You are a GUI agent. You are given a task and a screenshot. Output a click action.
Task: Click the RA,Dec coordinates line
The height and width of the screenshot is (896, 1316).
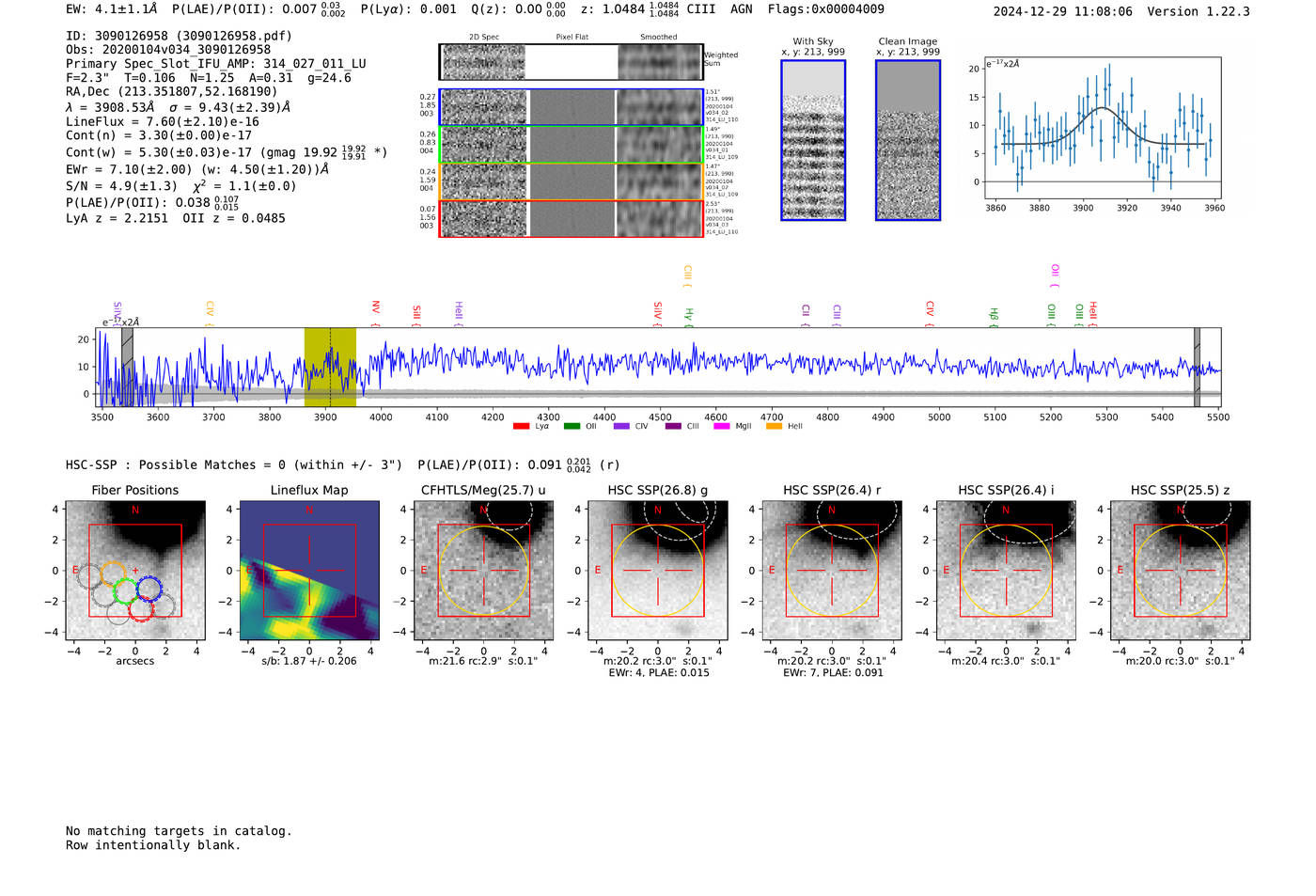pos(172,92)
